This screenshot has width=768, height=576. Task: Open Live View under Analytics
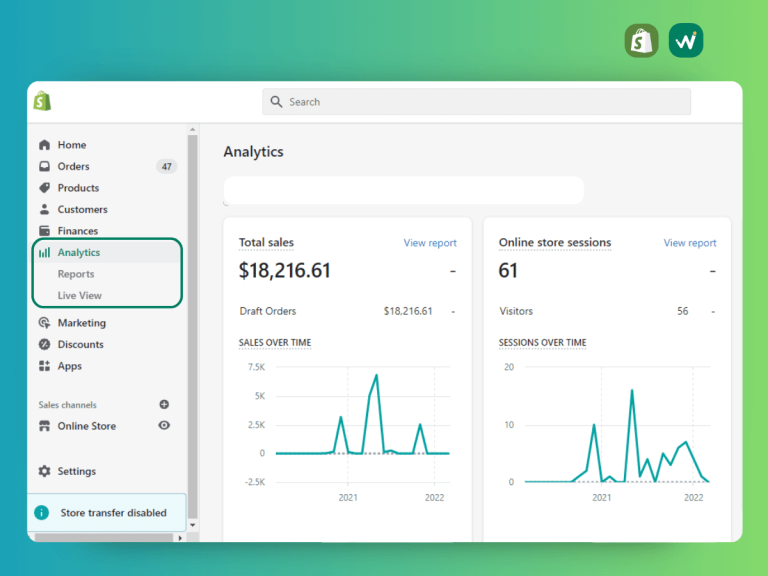pos(80,296)
